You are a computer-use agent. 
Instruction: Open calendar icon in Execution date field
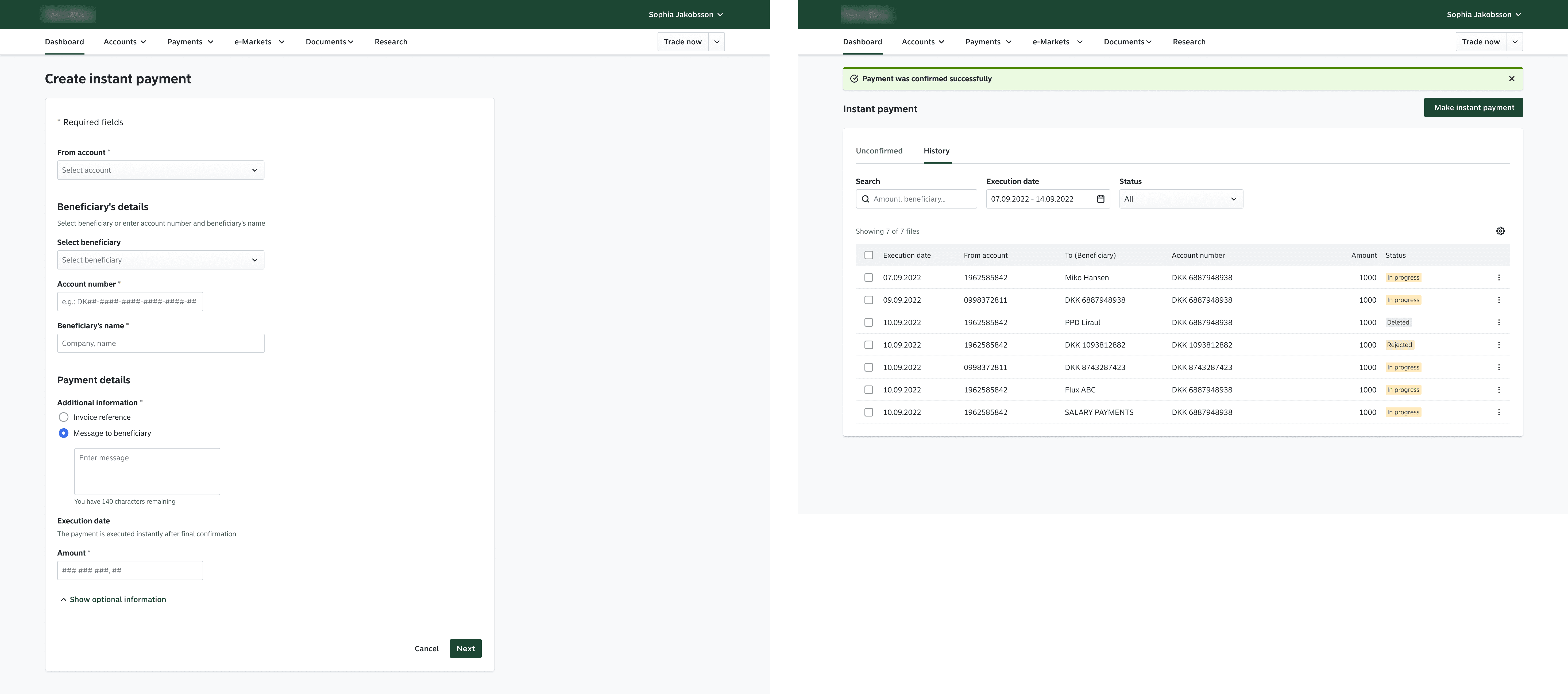[1100, 199]
